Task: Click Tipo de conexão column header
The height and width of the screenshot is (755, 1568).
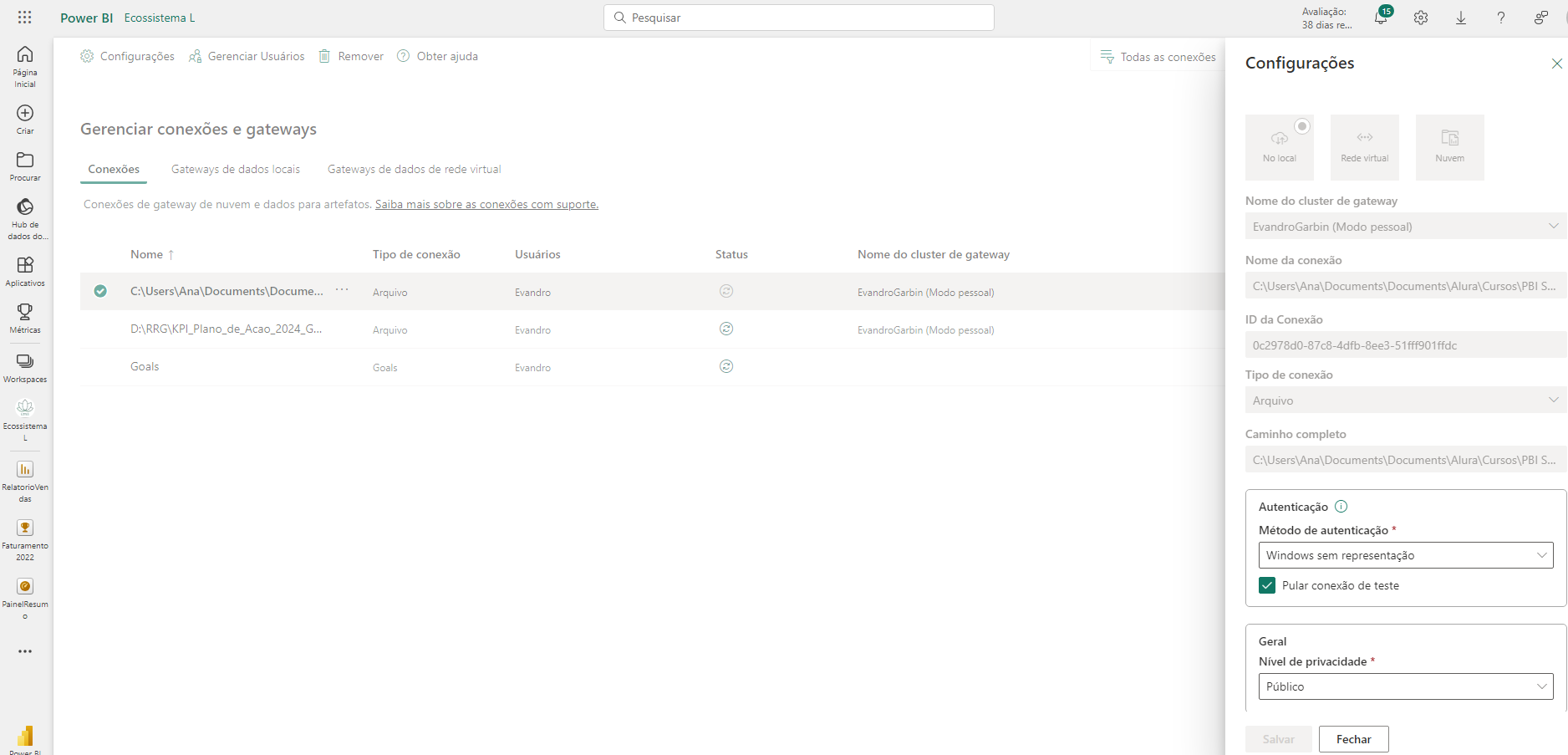Action: (416, 254)
